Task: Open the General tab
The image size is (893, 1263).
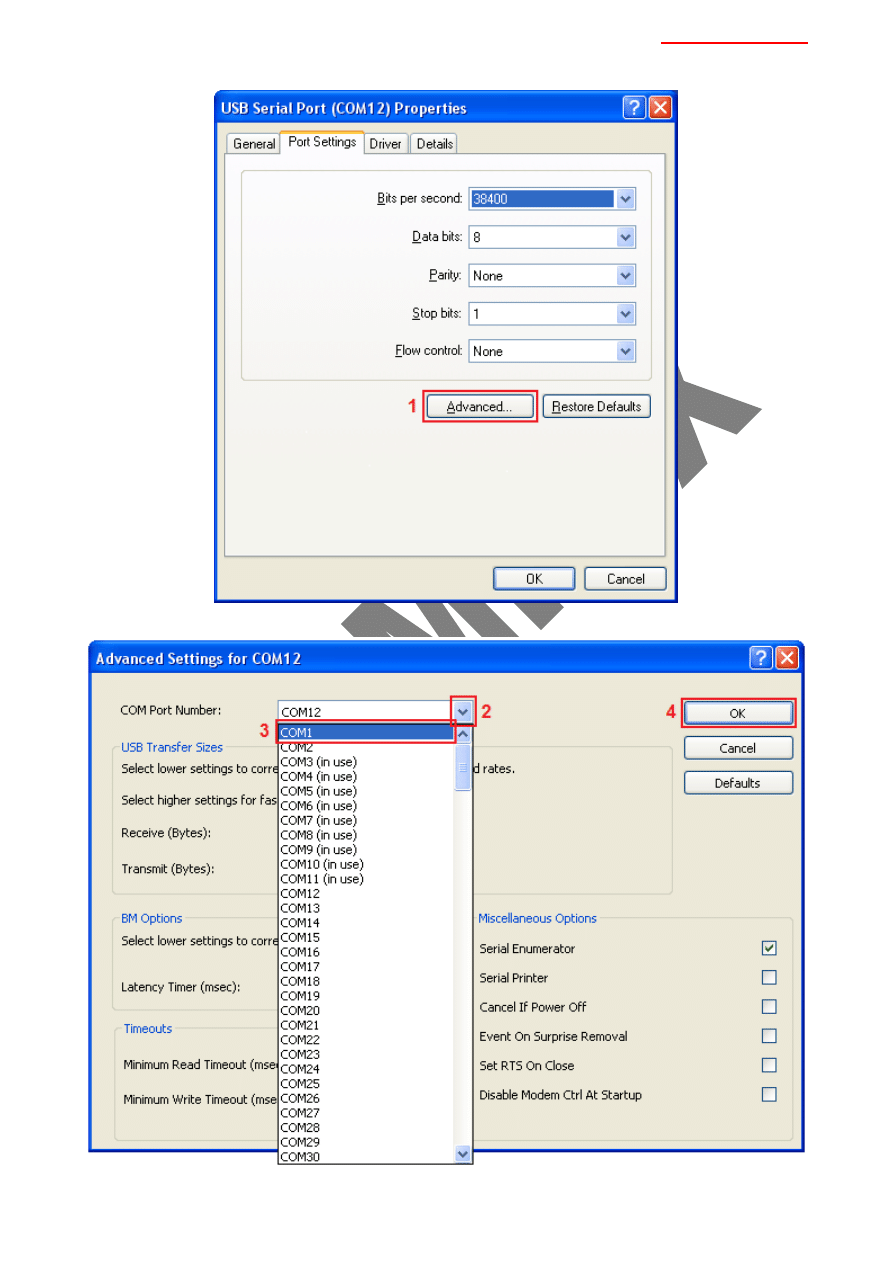Action: coord(254,144)
